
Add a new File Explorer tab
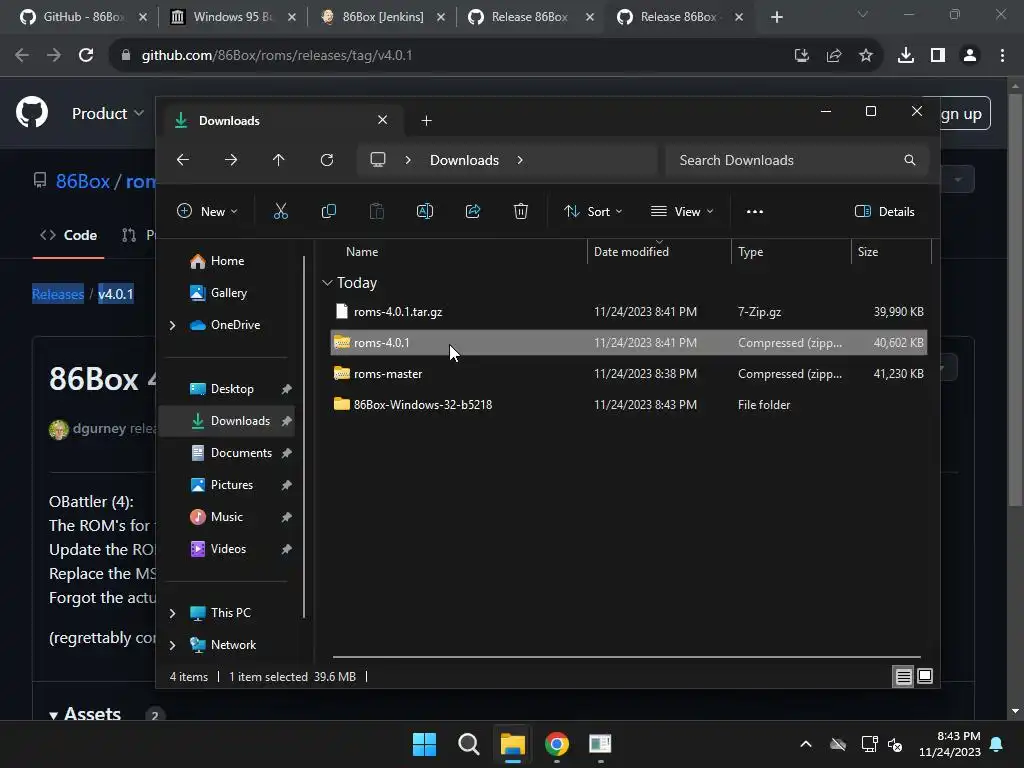[426, 121]
